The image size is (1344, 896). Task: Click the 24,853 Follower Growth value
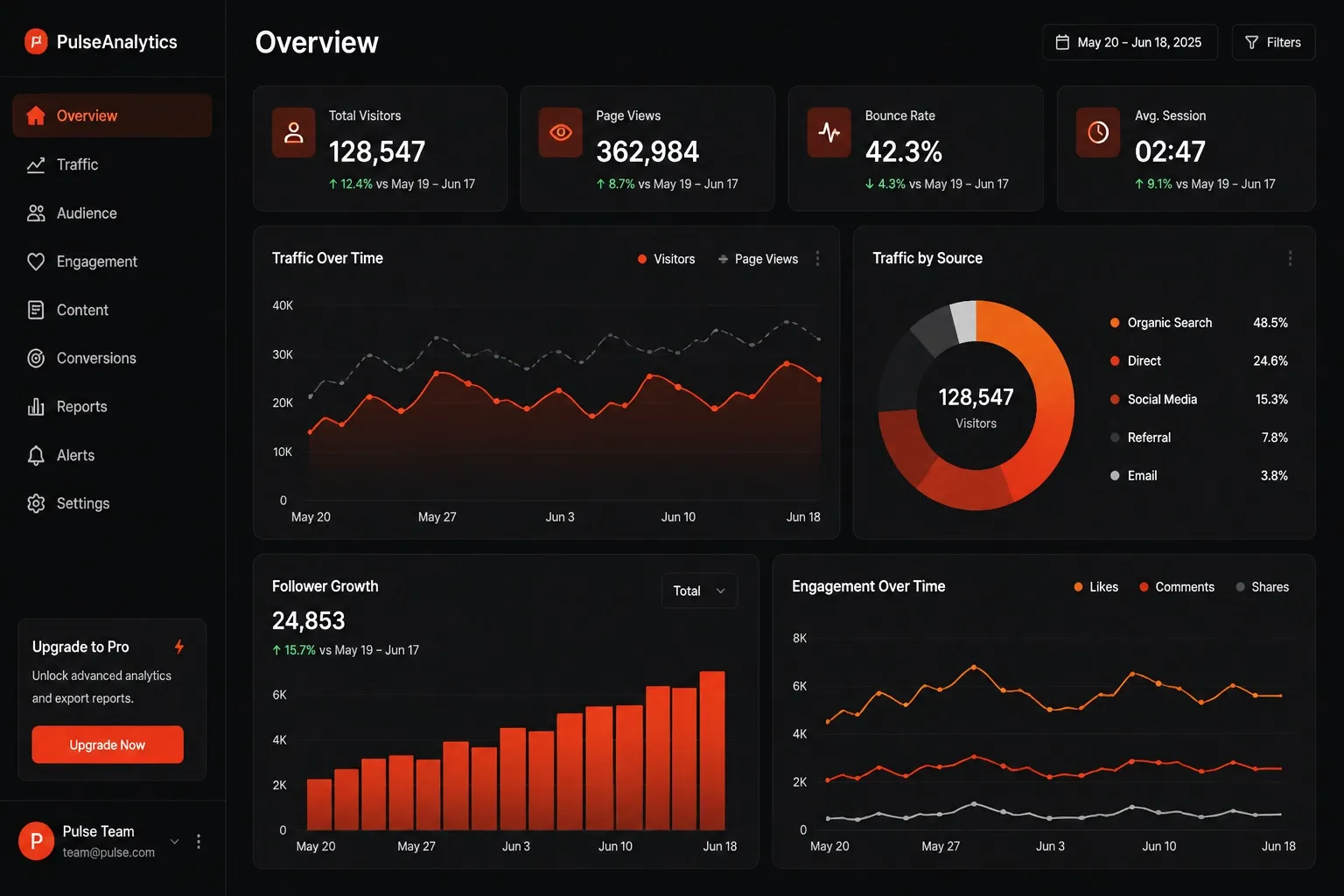click(309, 620)
